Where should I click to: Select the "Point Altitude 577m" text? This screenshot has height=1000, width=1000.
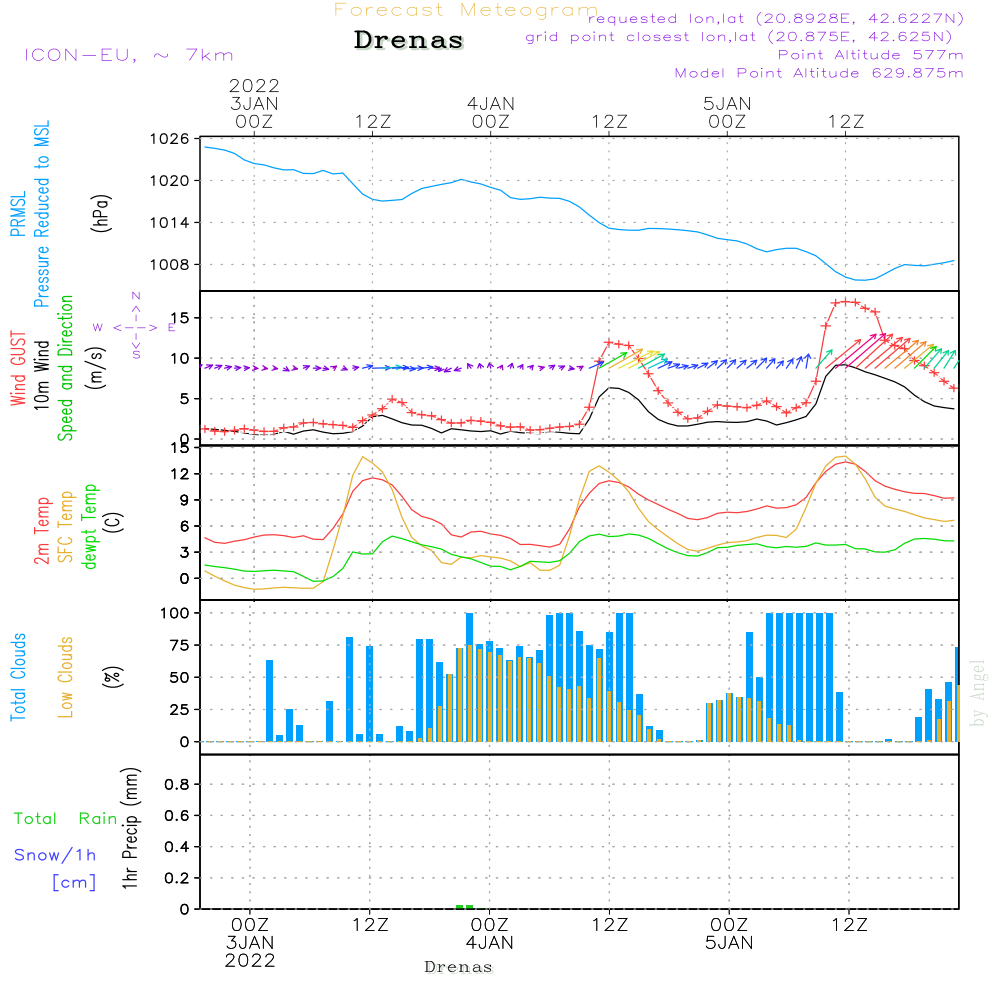coord(871,55)
